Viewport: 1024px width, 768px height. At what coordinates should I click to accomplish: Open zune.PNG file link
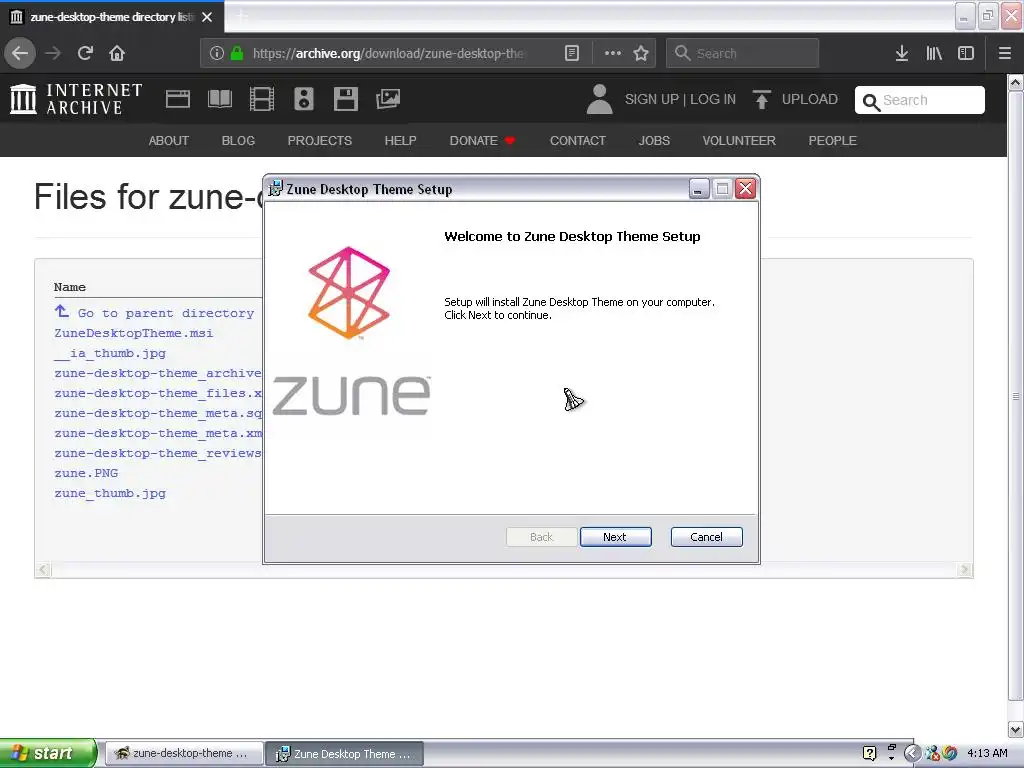pyautogui.click(x=86, y=473)
